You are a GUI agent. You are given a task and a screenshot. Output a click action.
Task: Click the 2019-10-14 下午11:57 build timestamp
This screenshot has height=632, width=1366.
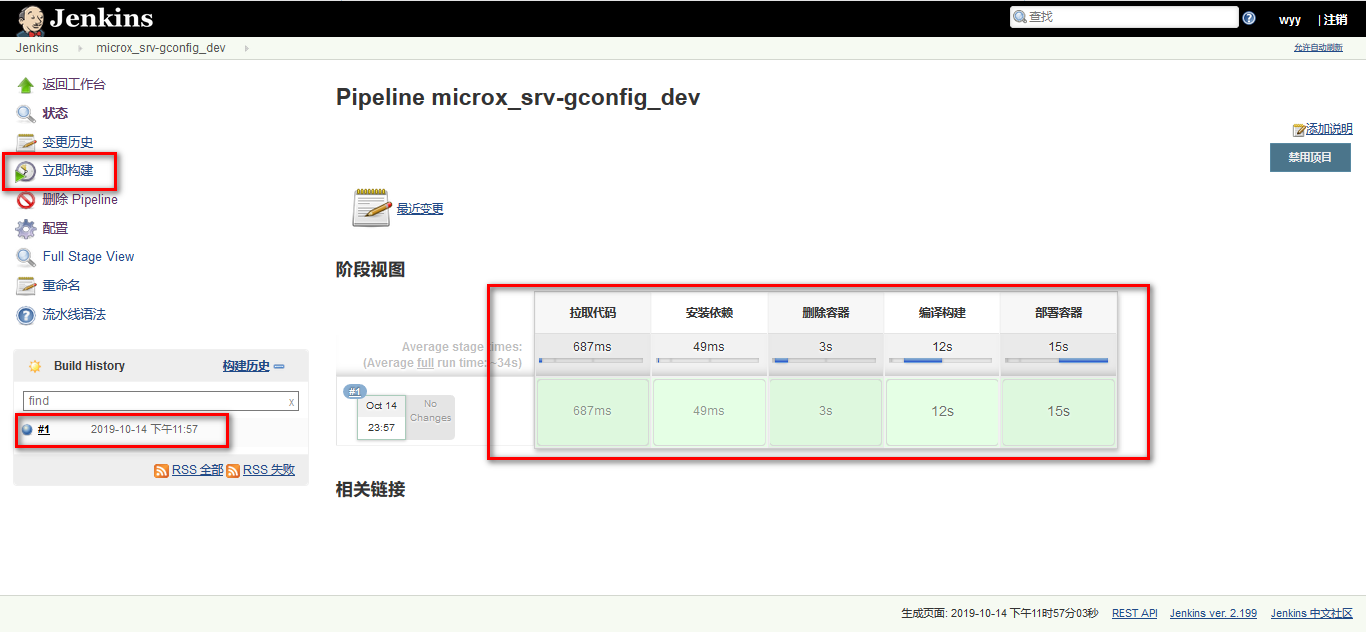tap(144, 430)
